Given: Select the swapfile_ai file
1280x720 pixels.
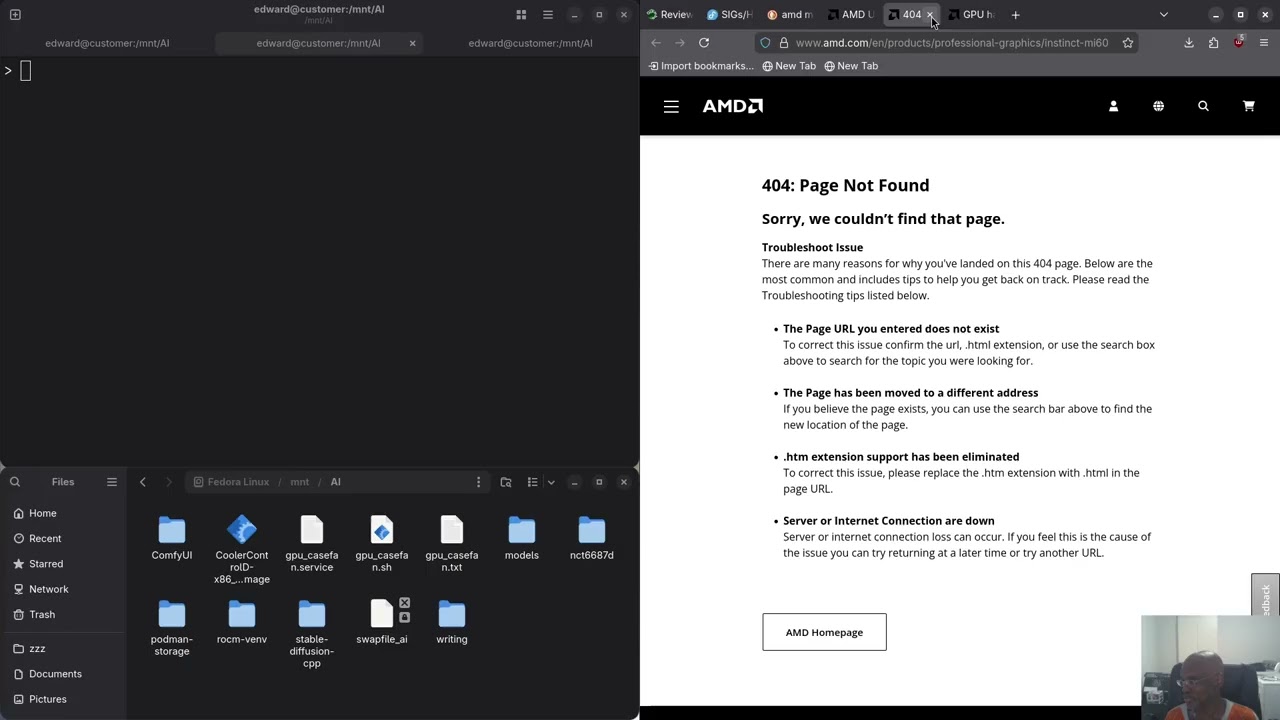Looking at the screenshot, I should pos(382,622).
